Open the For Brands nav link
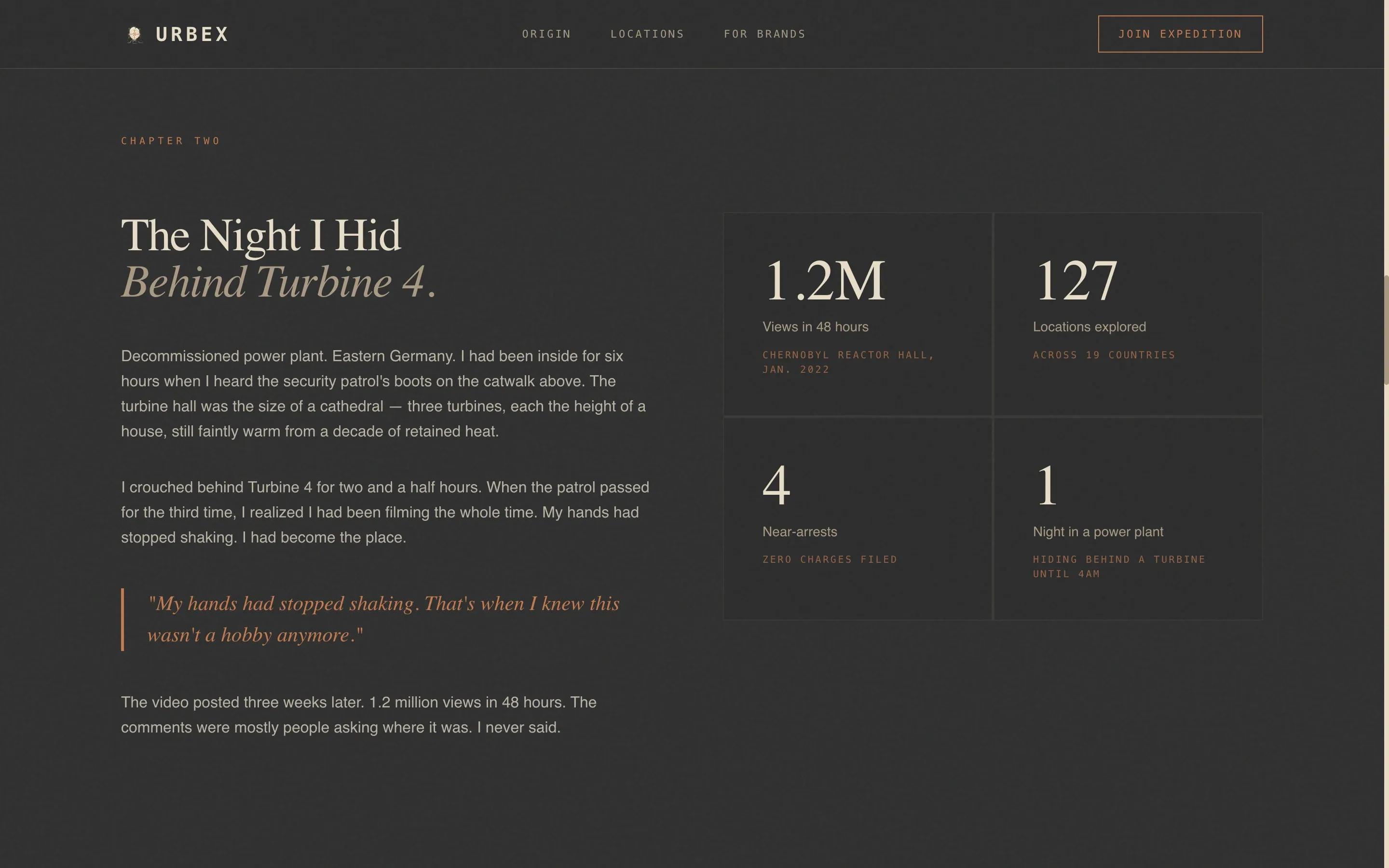The height and width of the screenshot is (868, 1389). [x=764, y=34]
